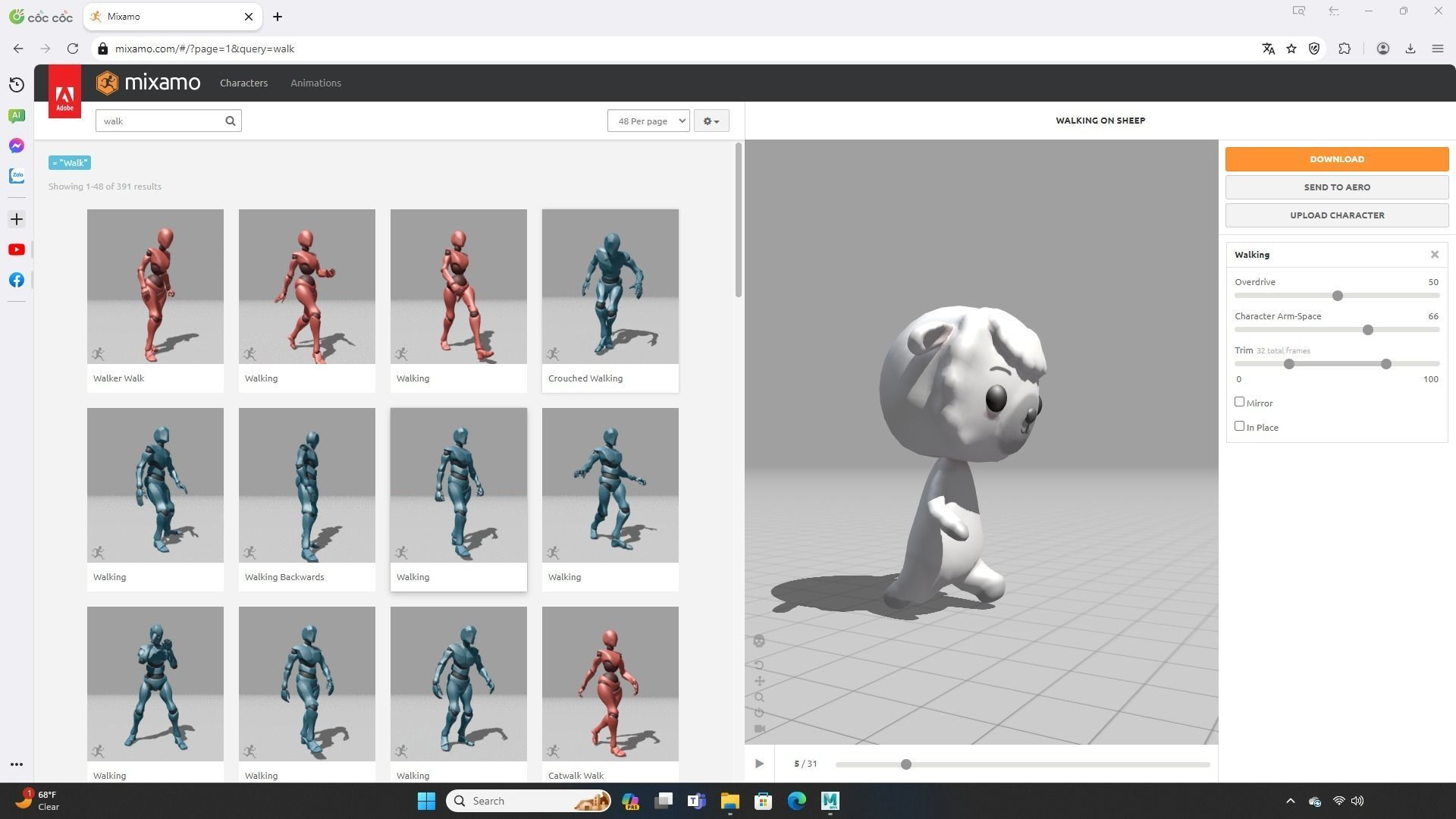Open the sidebar history icon

point(17,85)
